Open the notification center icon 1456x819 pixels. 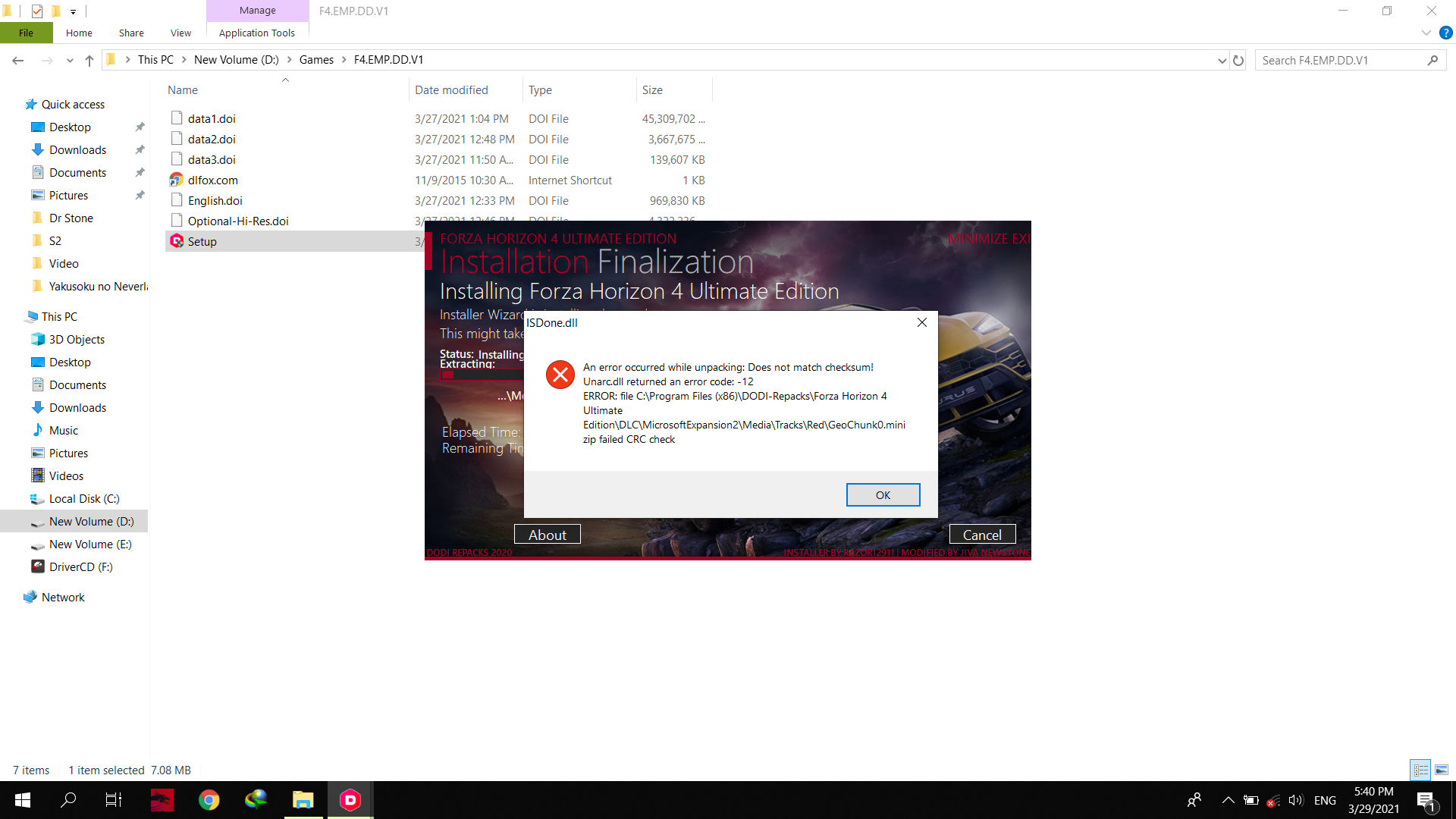pos(1426,800)
